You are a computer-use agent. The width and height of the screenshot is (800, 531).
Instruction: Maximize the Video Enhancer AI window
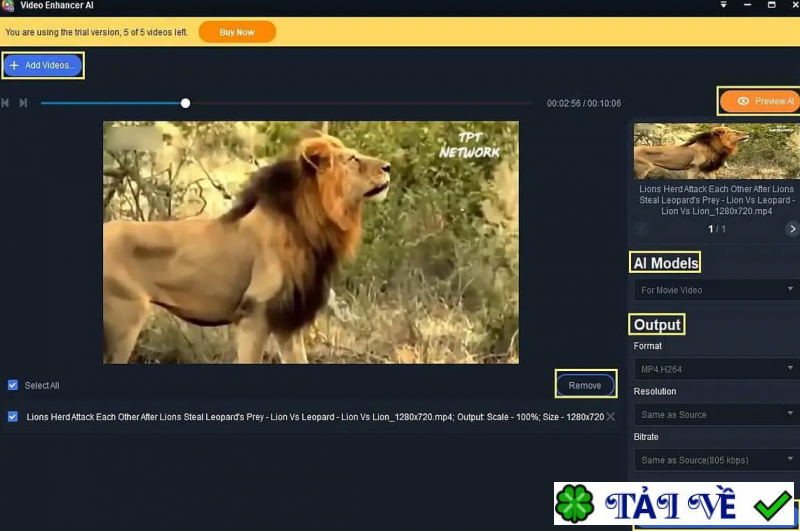[x=771, y=5]
